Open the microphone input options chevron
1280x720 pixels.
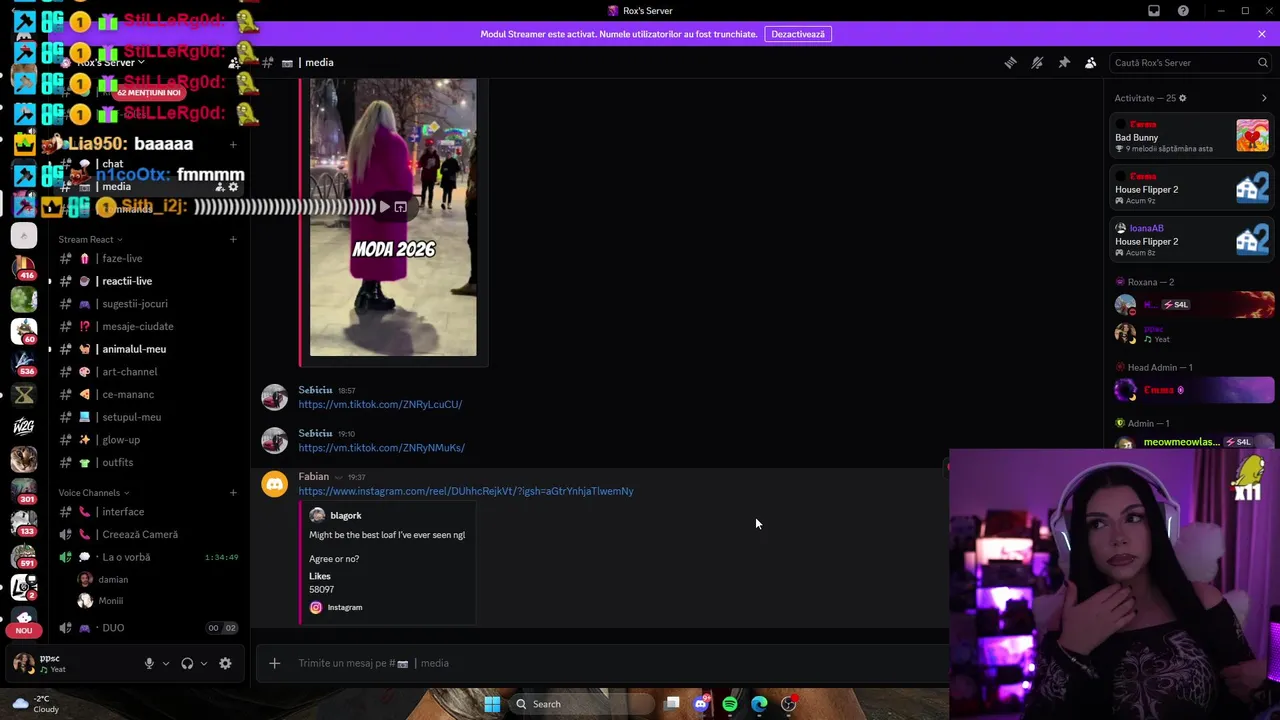click(166, 663)
